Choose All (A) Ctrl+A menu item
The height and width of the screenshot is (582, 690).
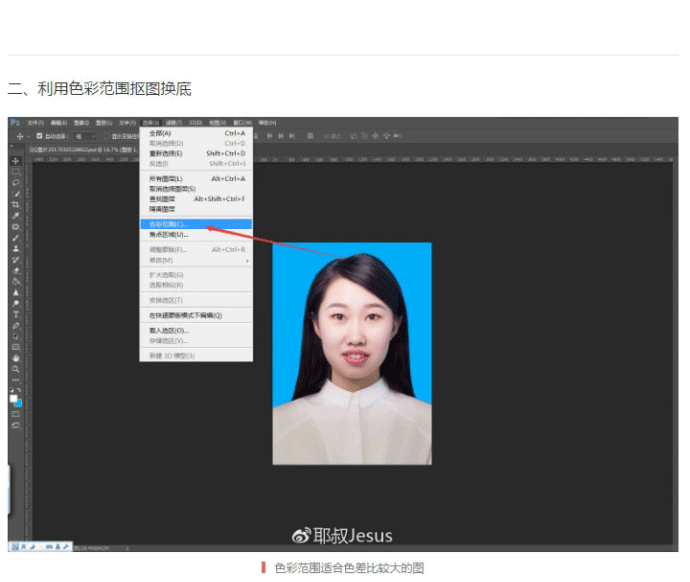click(196, 133)
